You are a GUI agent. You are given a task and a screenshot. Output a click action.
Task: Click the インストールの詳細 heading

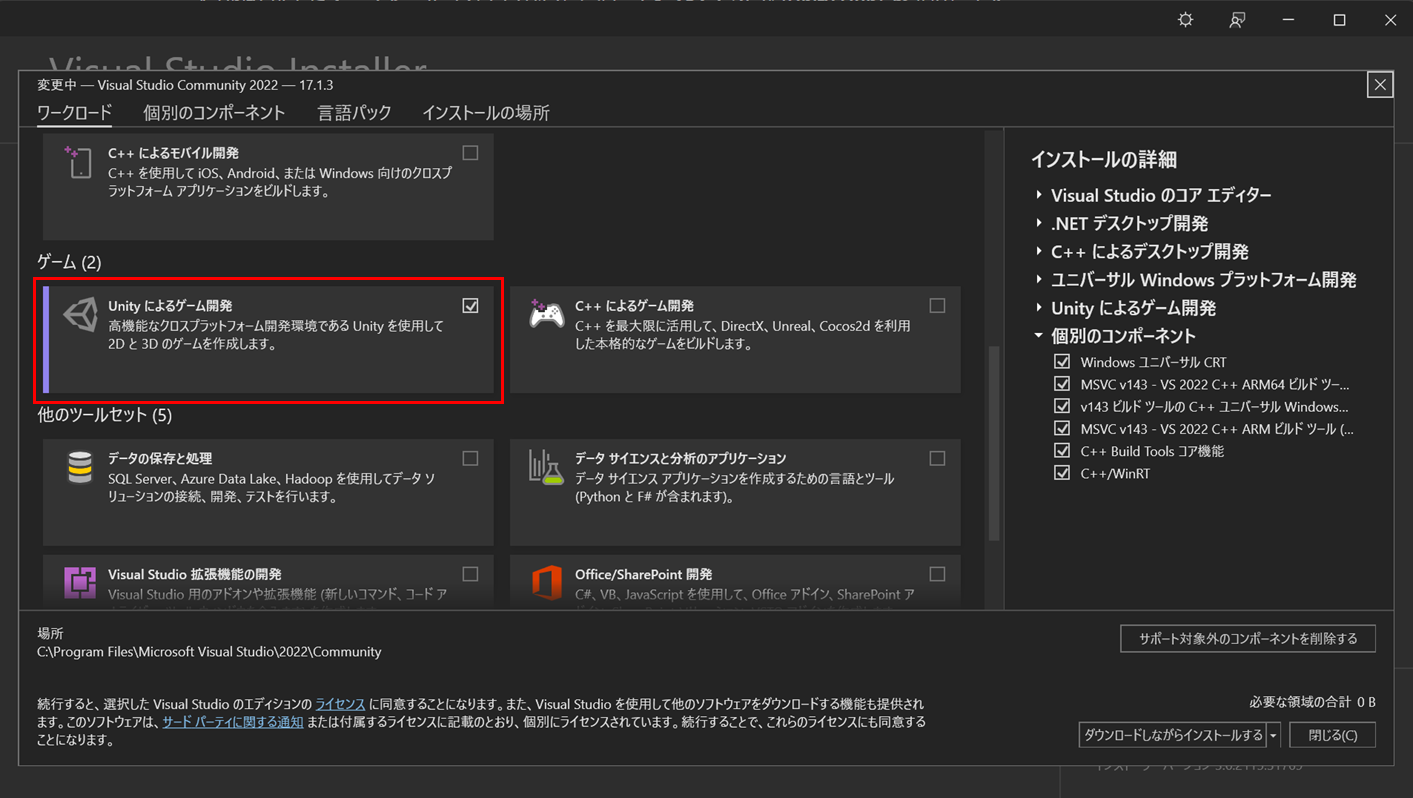pos(1103,159)
